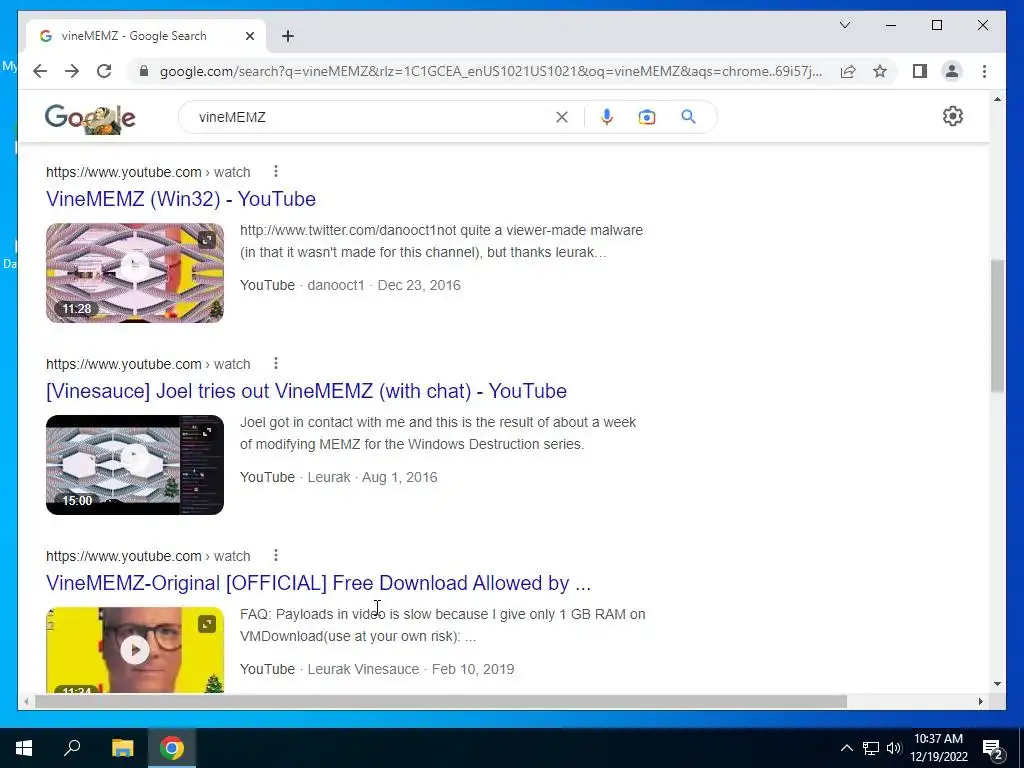Open VineMEMZ-Original [OFFICIAL] Free Download result

coord(318,583)
